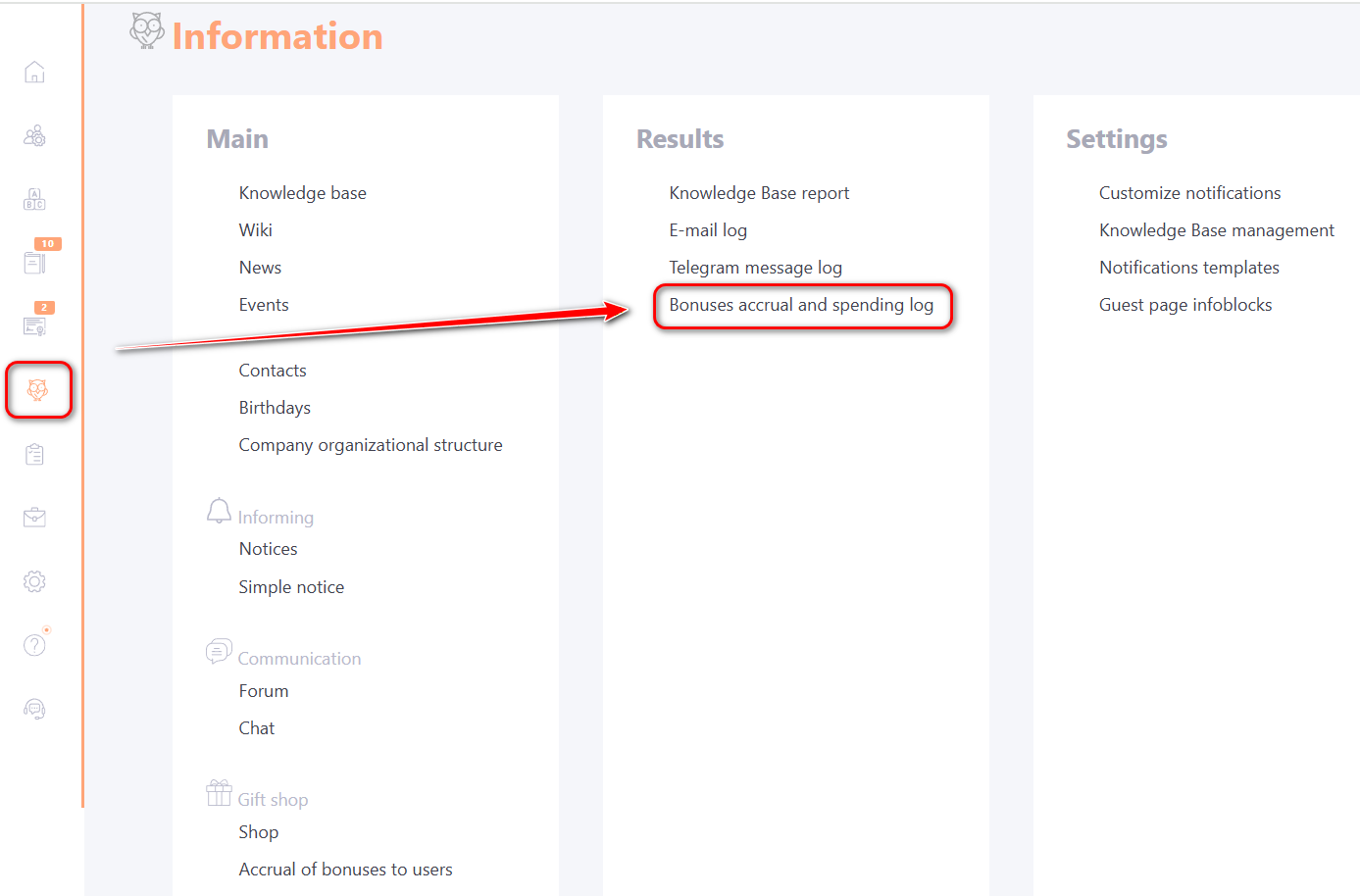Open the clipboard checklist sidebar icon

coord(34,454)
